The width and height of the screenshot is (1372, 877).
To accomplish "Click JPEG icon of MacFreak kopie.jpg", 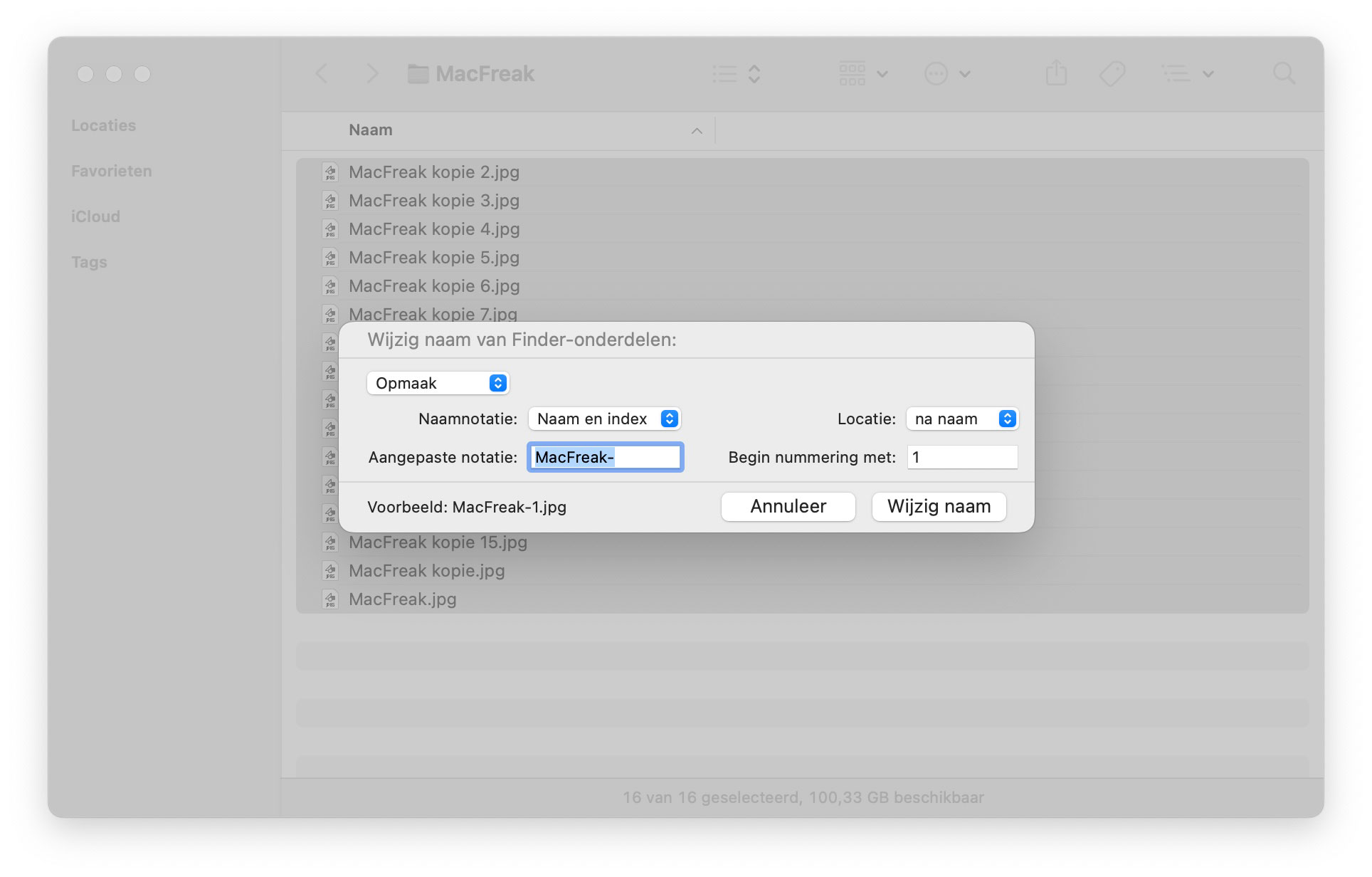I will (330, 571).
